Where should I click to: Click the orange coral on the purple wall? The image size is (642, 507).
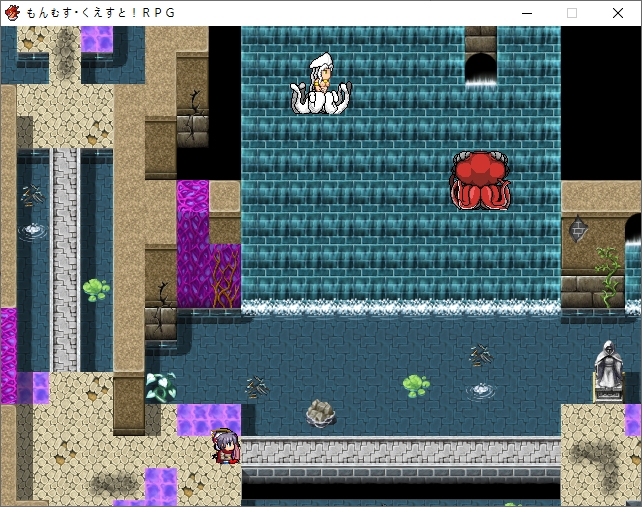226,278
